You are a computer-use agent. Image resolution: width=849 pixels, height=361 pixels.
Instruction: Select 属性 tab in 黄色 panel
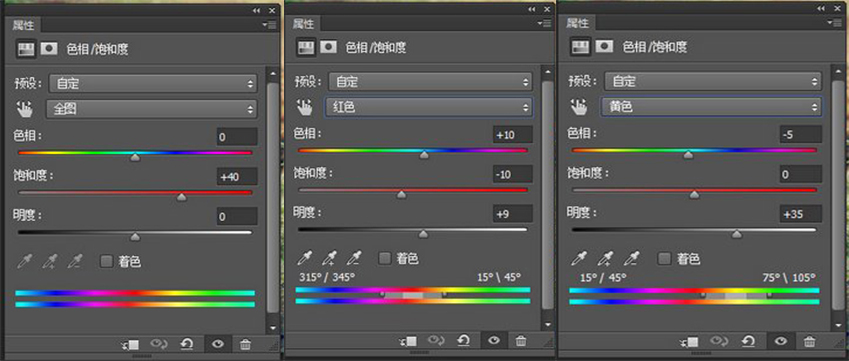tap(577, 23)
